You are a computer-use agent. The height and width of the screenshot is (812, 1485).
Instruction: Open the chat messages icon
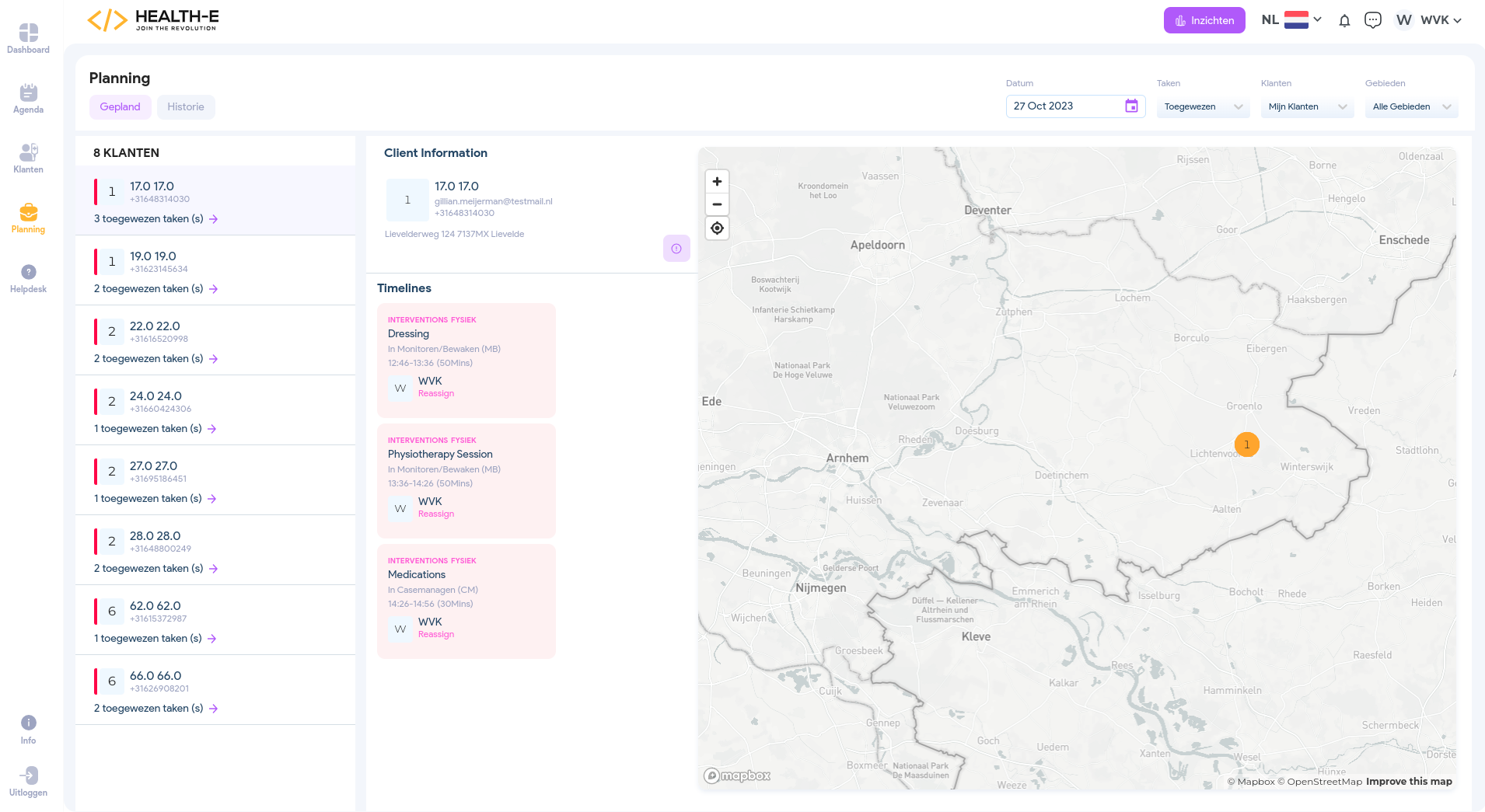tap(1373, 20)
